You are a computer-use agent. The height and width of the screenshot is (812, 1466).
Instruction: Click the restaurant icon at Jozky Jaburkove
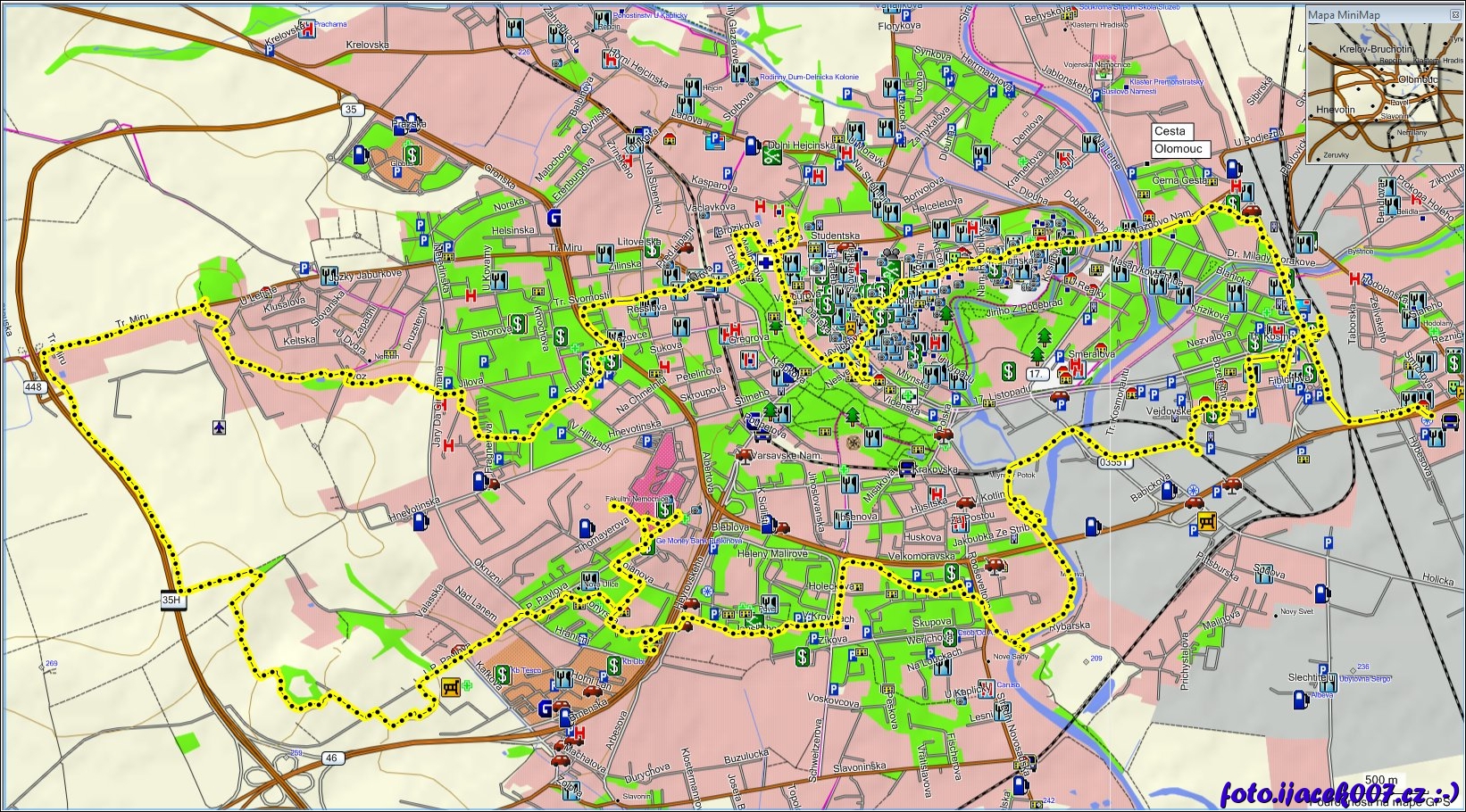pyautogui.click(x=329, y=276)
